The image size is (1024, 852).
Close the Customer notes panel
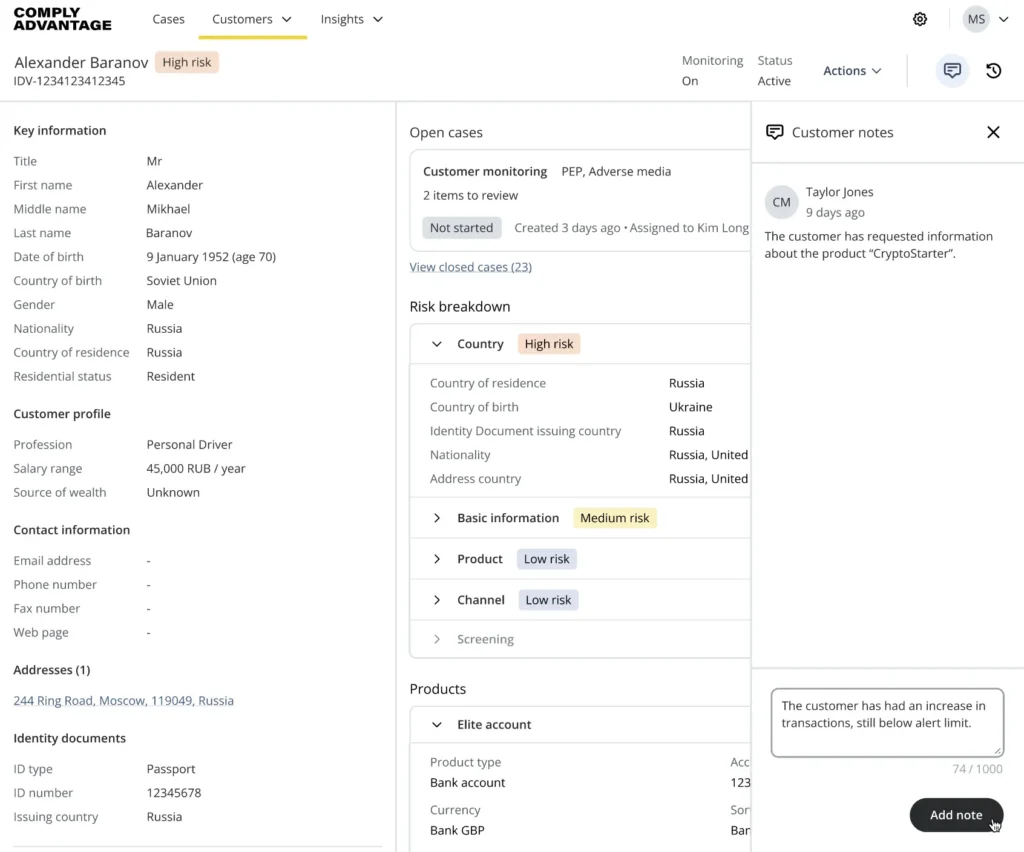coord(993,131)
